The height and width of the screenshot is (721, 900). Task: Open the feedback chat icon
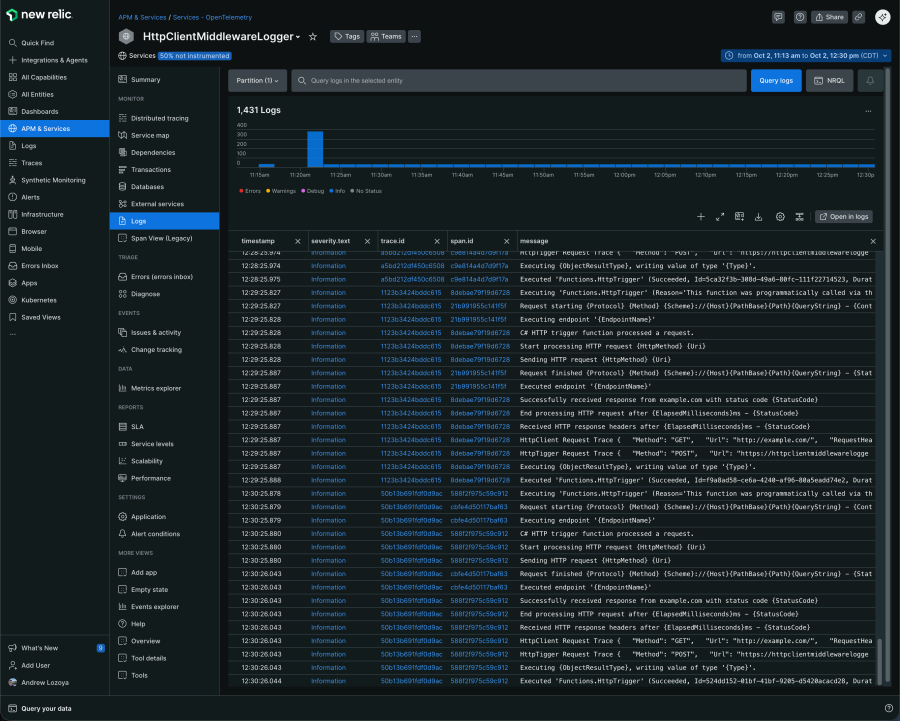pyautogui.click(x=778, y=17)
